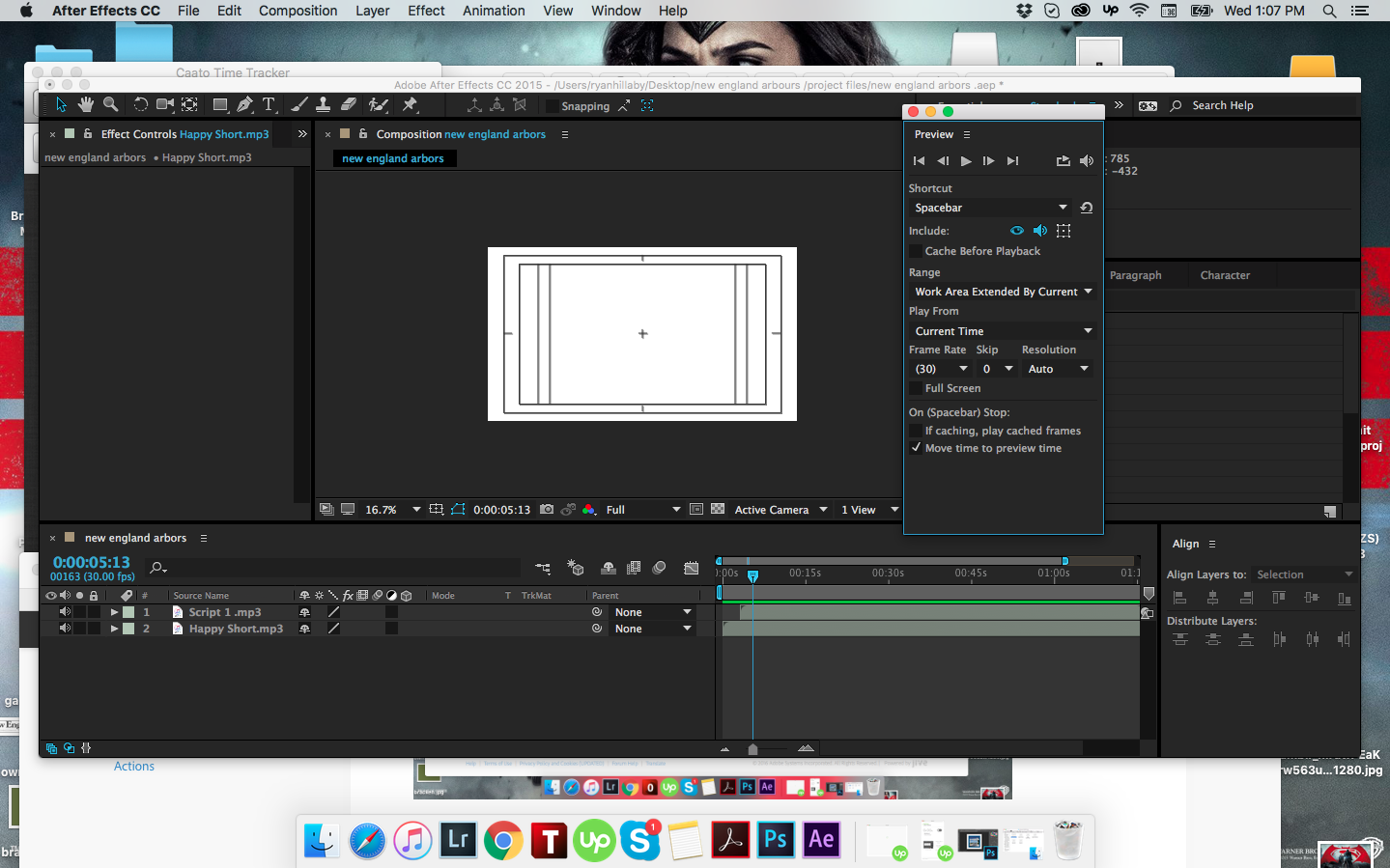Select the Eraser tool
This screenshot has height=868, width=1390.
[x=349, y=104]
